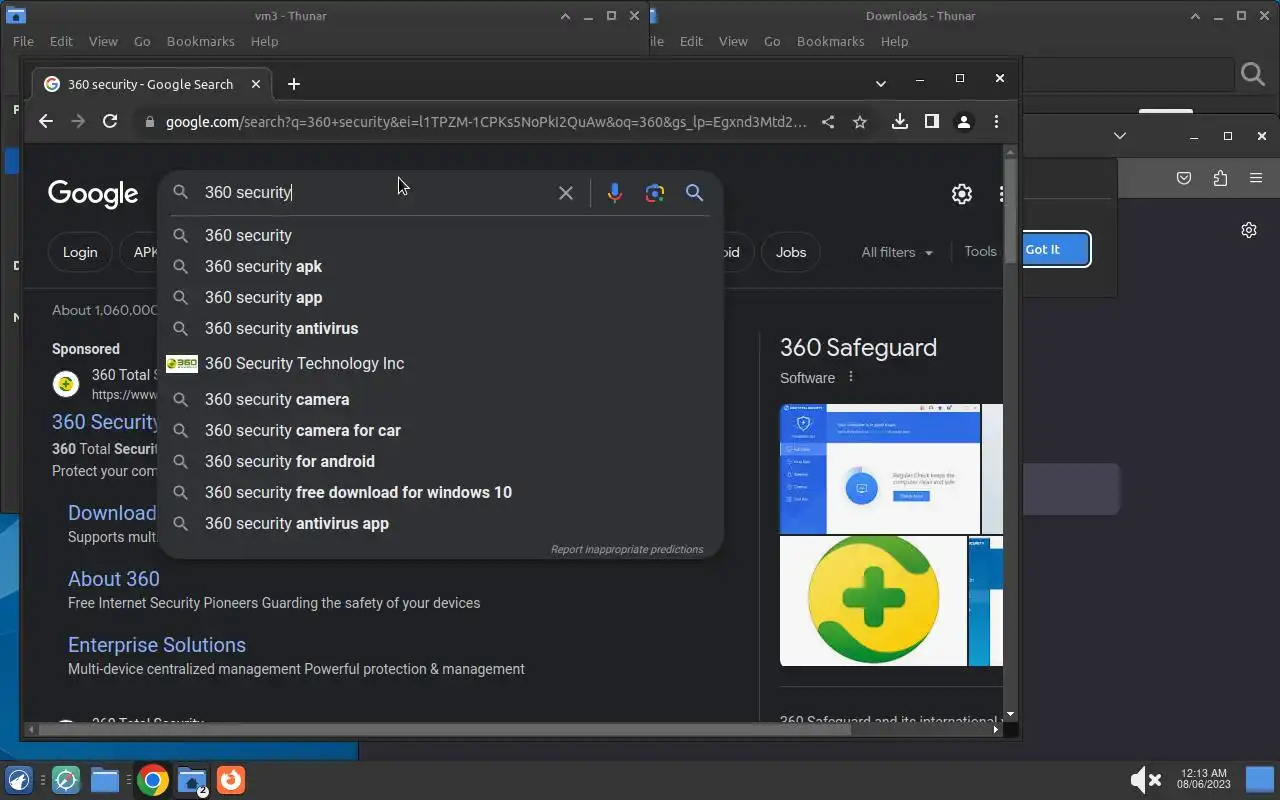Share this page from address bar
Screen dimensions: 1280x800
pyautogui.click(x=828, y=122)
